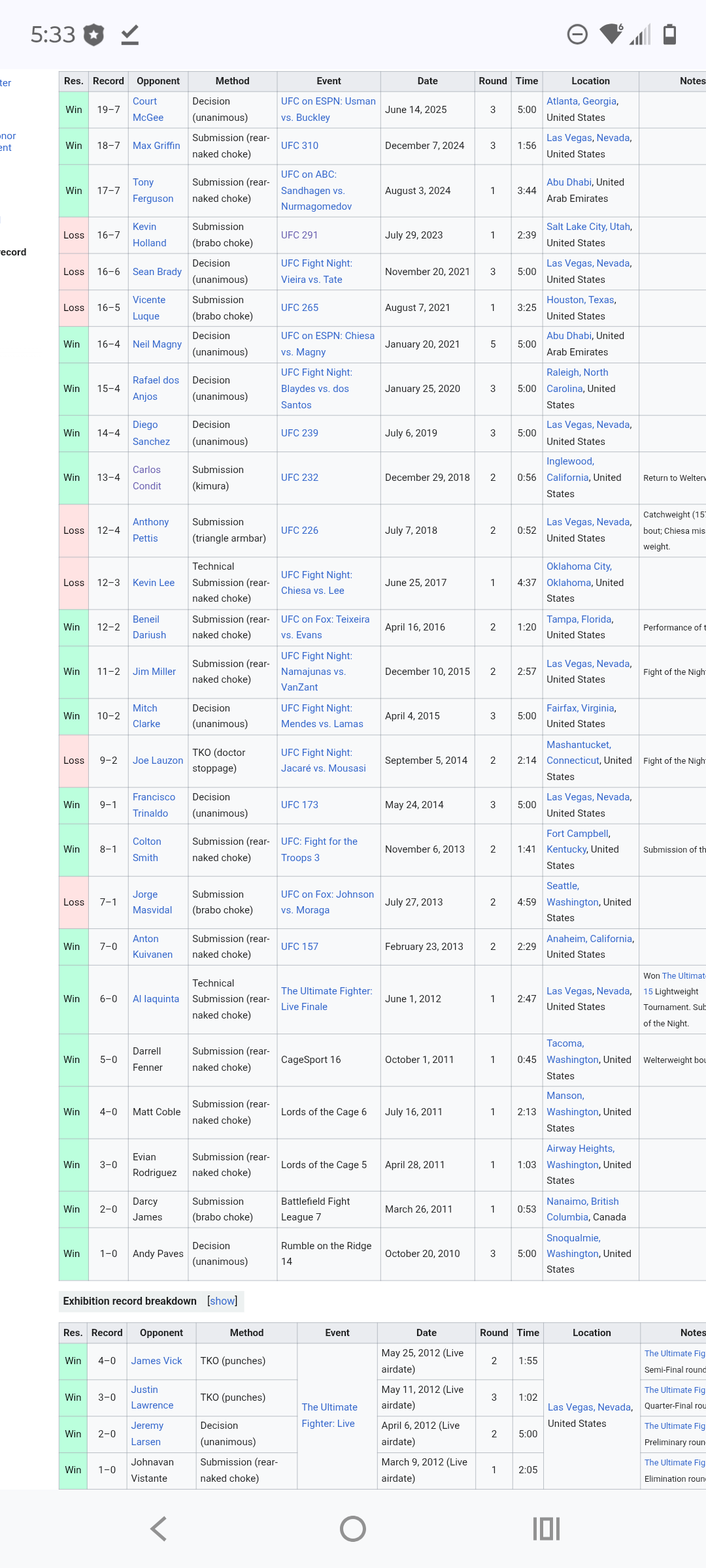Open Anton Kuivanen opponent link
Viewport: 706px width, 1568px height.
point(152,947)
